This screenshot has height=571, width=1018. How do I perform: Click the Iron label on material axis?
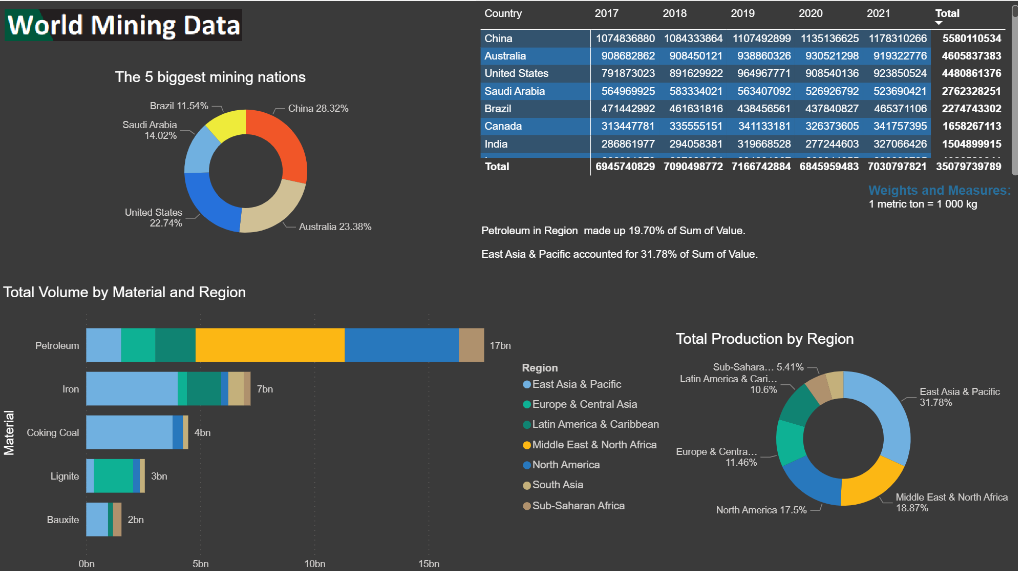coord(70,389)
